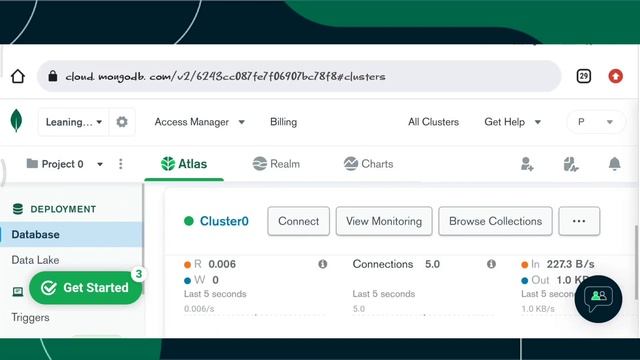Click info icon next to Connections 5.0
The width and height of the screenshot is (640, 360).
(x=491, y=264)
